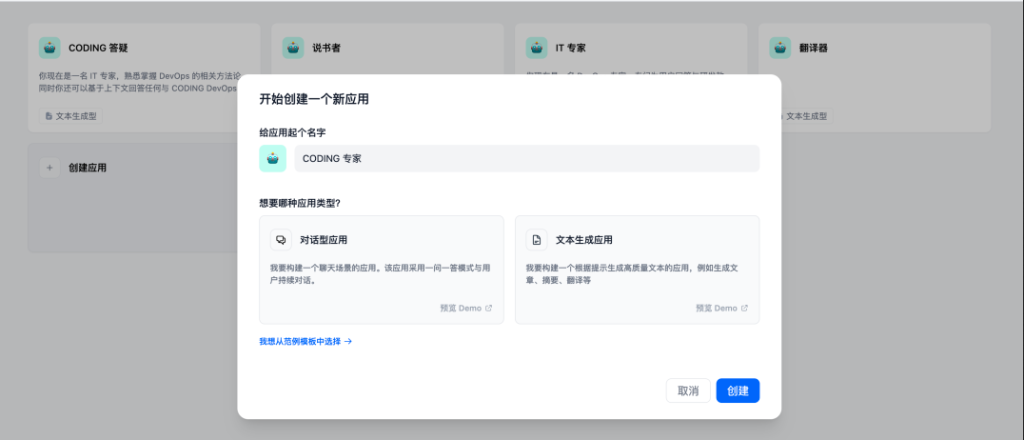
Task: Select the 对话型应用 app type card
Action: click(380, 269)
